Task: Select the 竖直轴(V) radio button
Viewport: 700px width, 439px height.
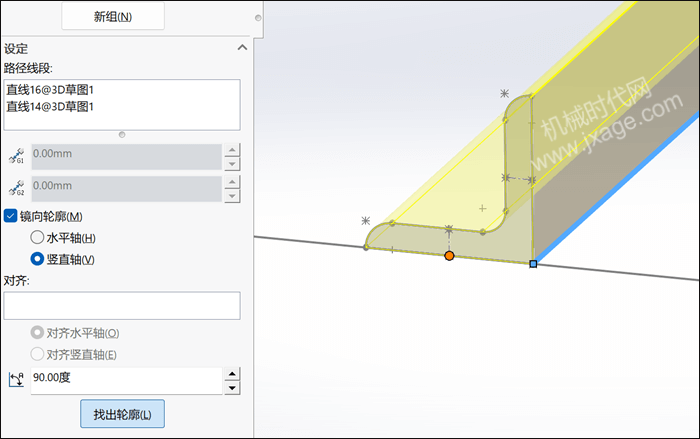Action: pyautogui.click(x=37, y=259)
